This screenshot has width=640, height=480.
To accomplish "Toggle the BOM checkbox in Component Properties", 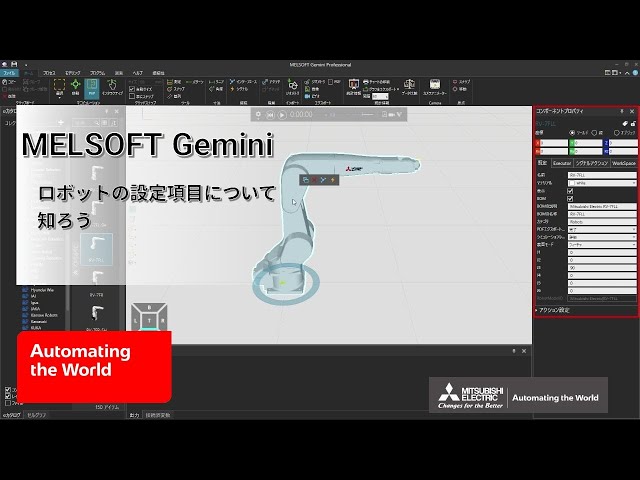I will 570,198.
